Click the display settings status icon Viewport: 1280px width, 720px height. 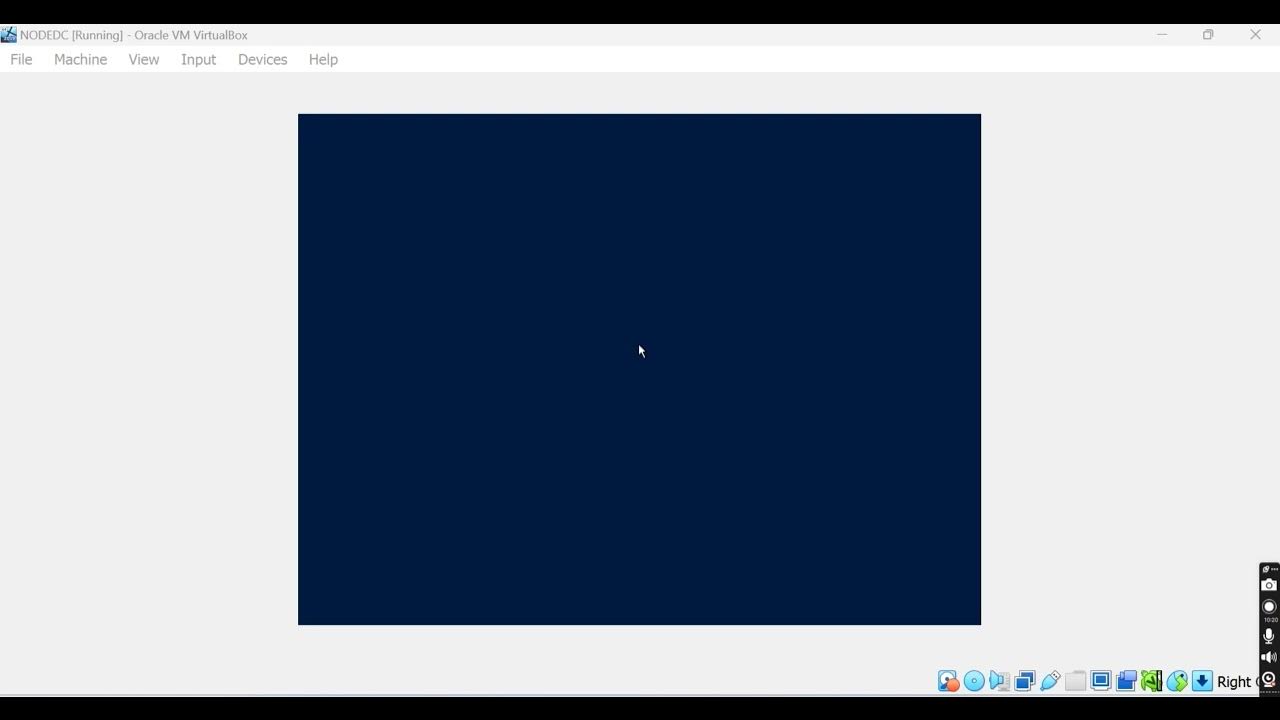(x=1101, y=682)
